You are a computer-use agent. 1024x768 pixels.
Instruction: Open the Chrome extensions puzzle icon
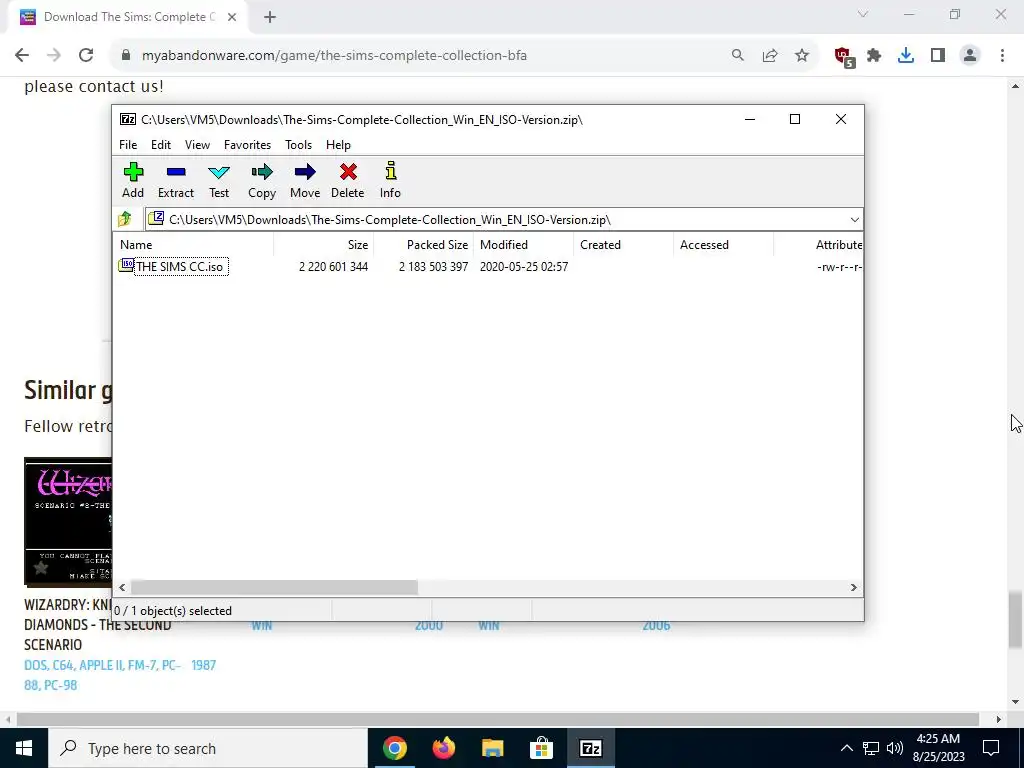(874, 56)
